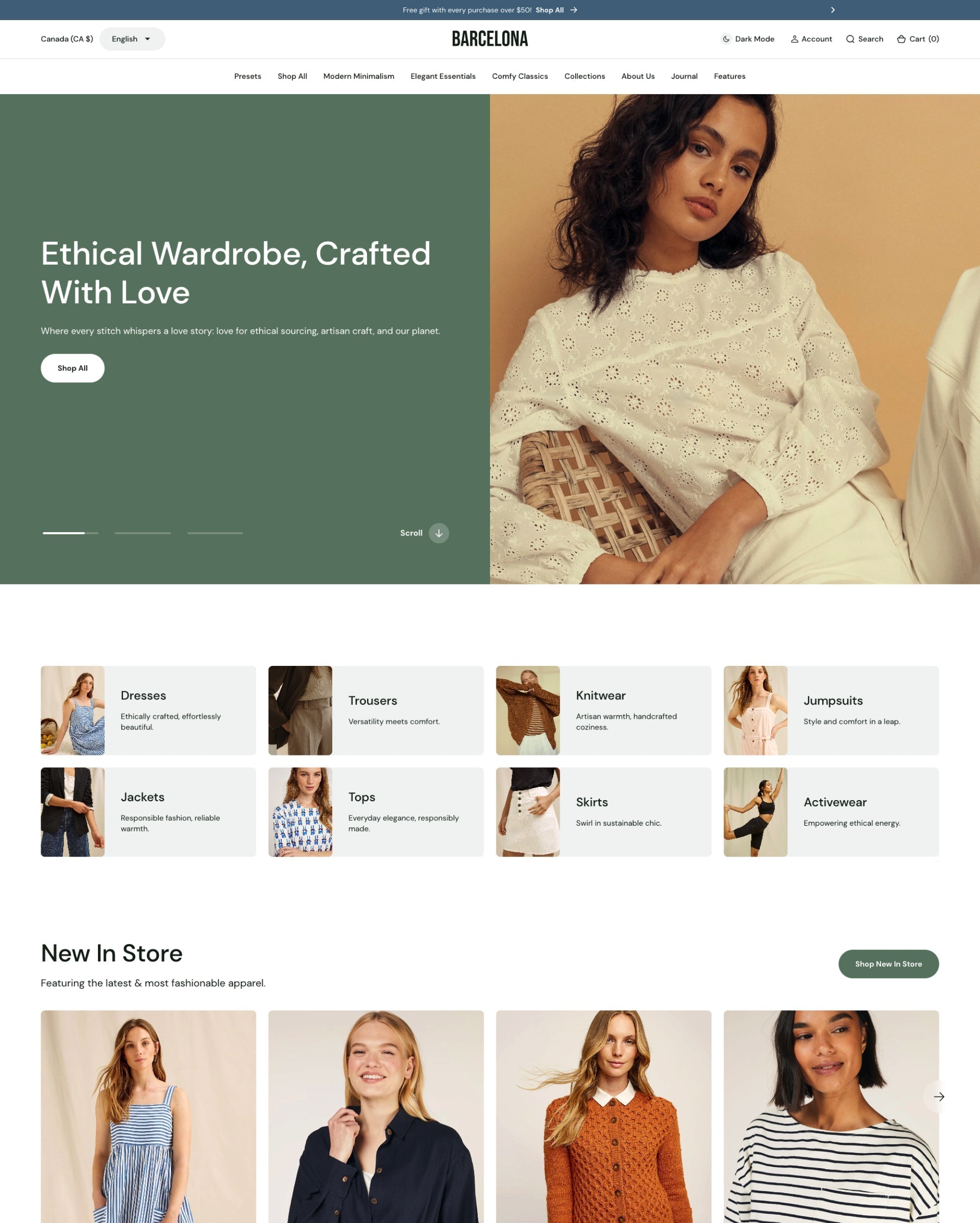Open the Collections menu item

click(584, 76)
